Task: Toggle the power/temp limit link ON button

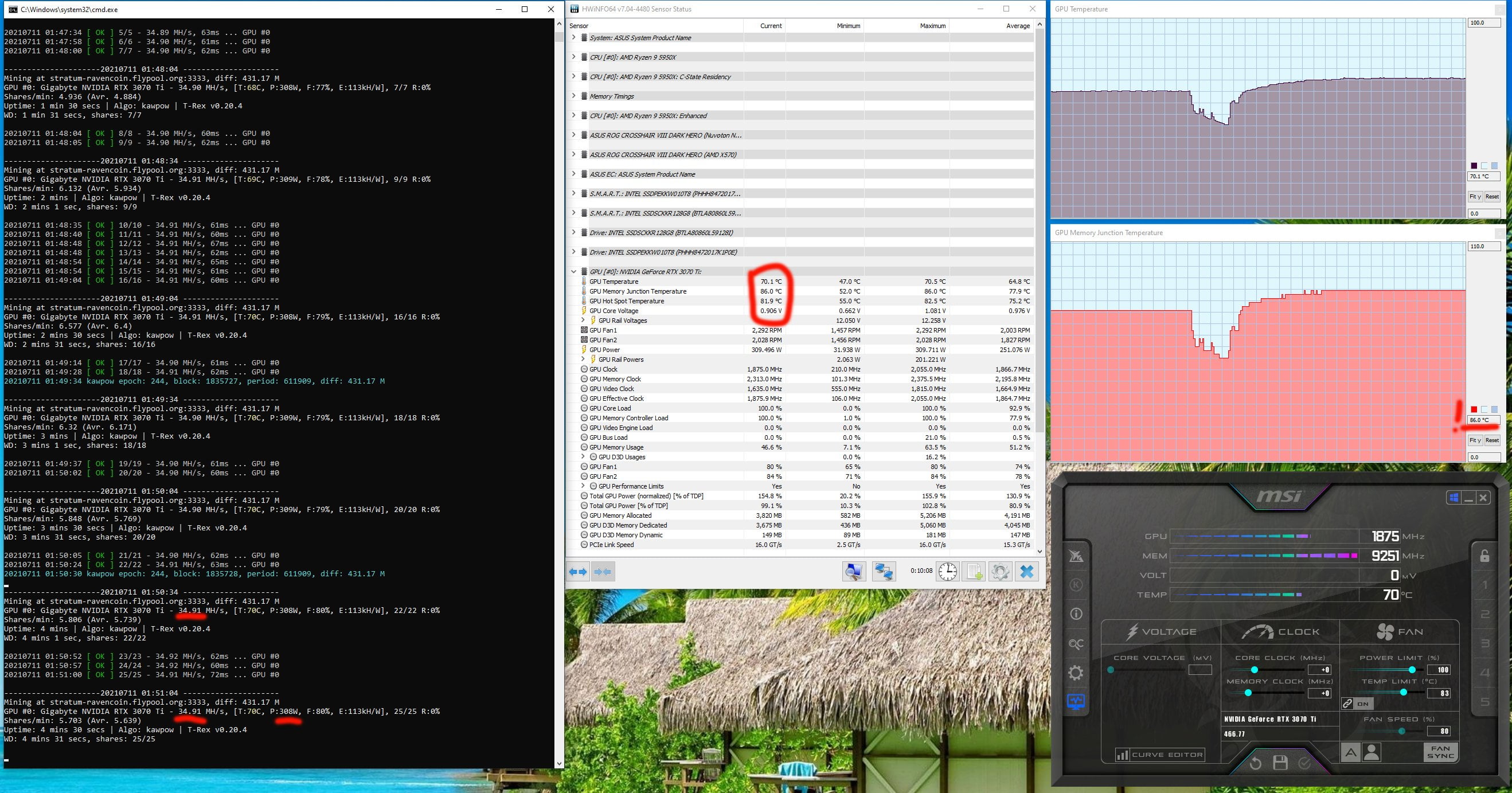Action: 1358,703
